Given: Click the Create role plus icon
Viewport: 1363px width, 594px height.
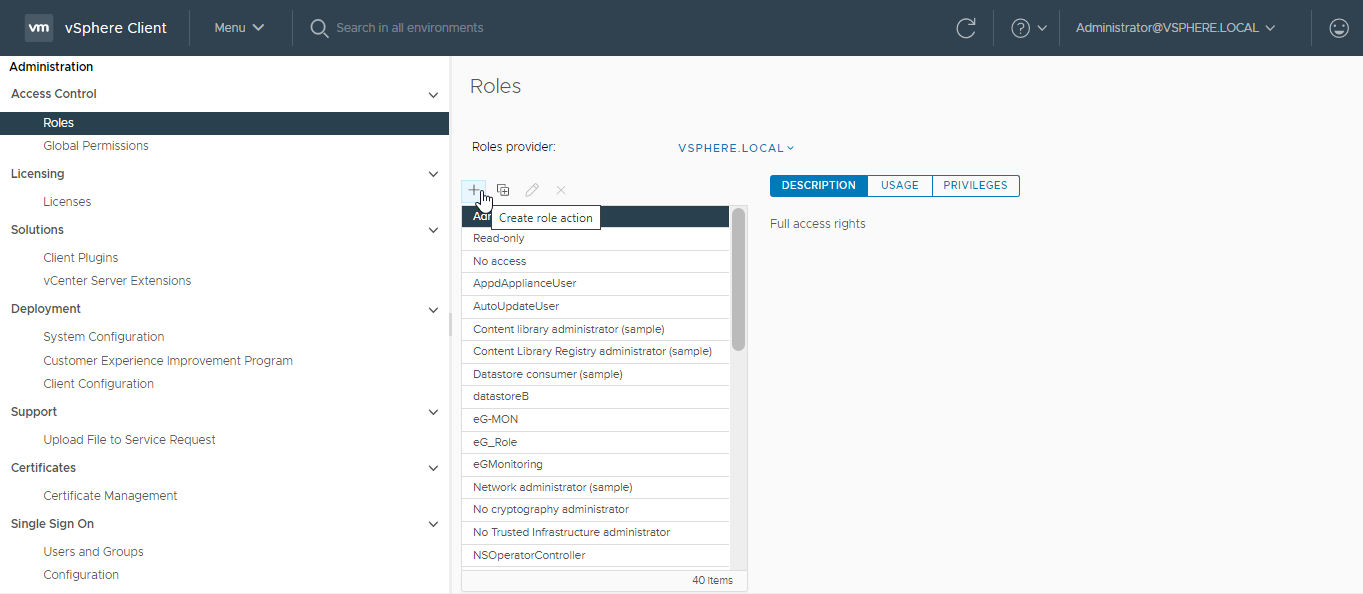Looking at the screenshot, I should (474, 189).
